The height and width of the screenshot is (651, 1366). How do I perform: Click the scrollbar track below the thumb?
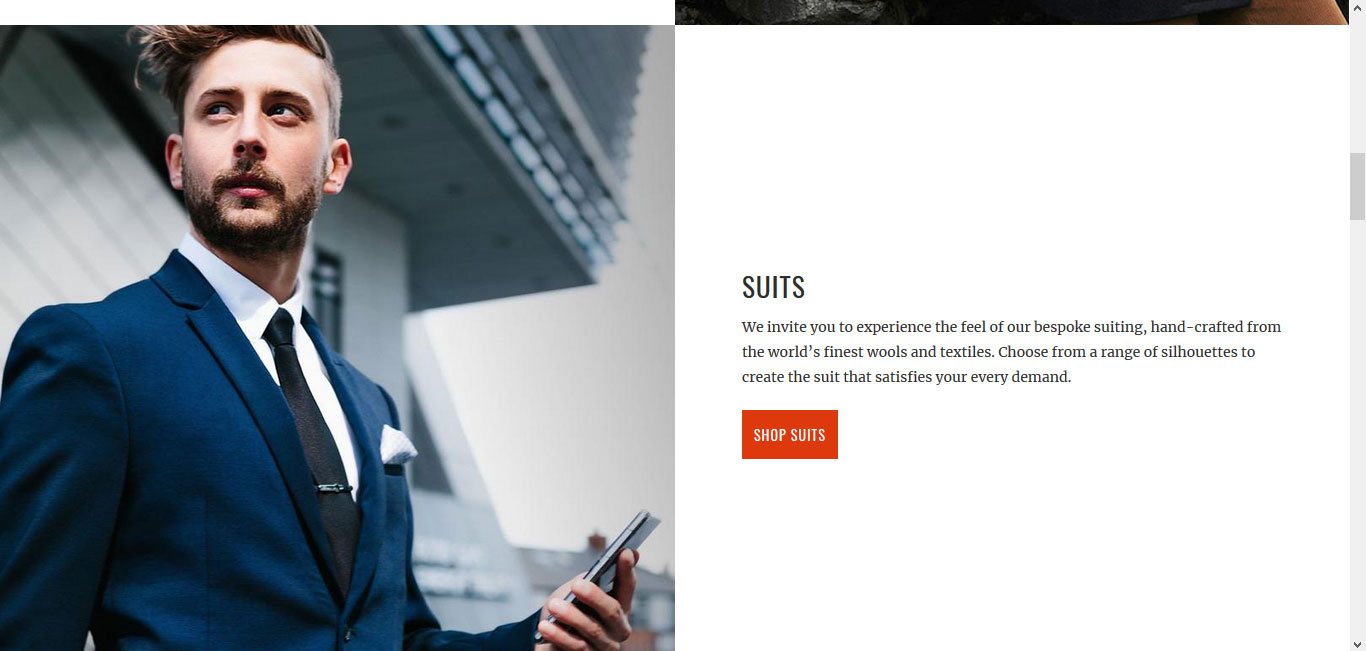click(1357, 427)
